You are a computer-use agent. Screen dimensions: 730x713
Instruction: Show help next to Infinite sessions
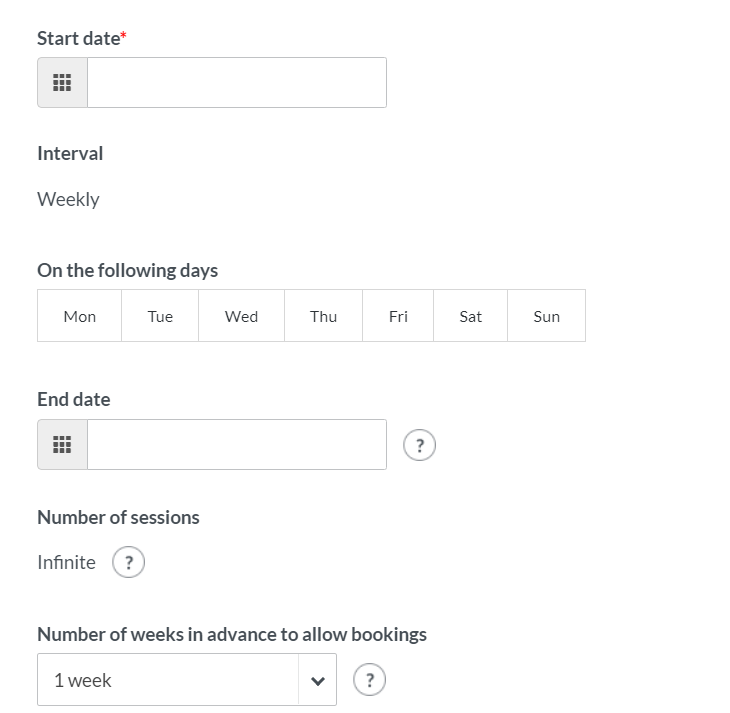tap(129, 563)
